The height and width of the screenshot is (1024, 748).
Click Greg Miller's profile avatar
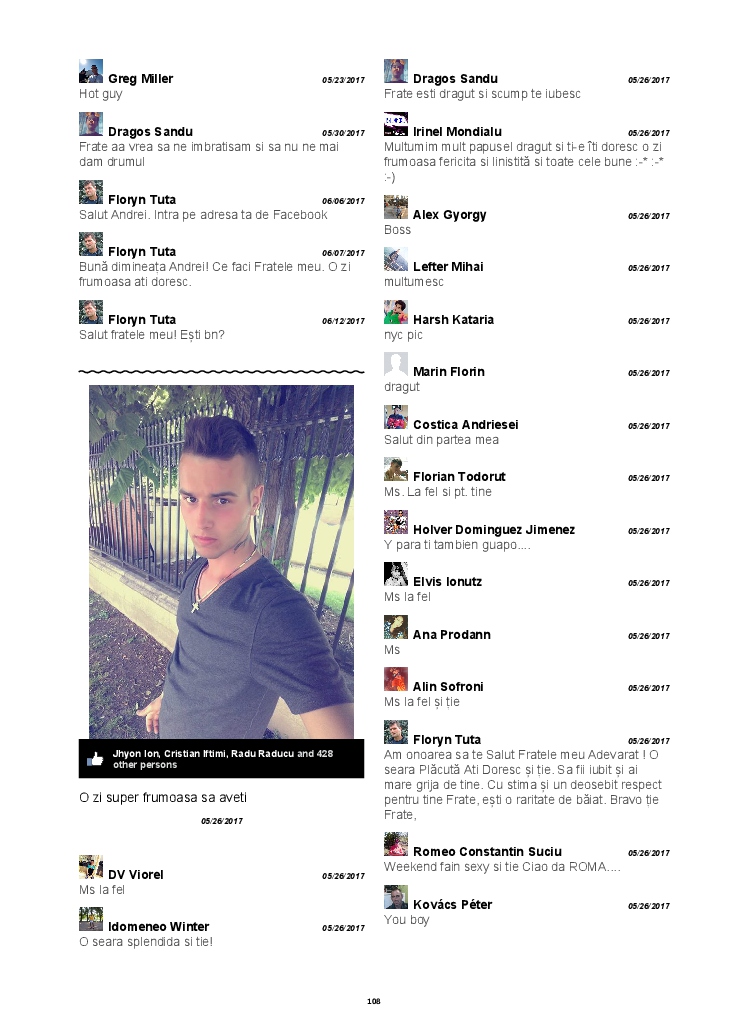[91, 71]
